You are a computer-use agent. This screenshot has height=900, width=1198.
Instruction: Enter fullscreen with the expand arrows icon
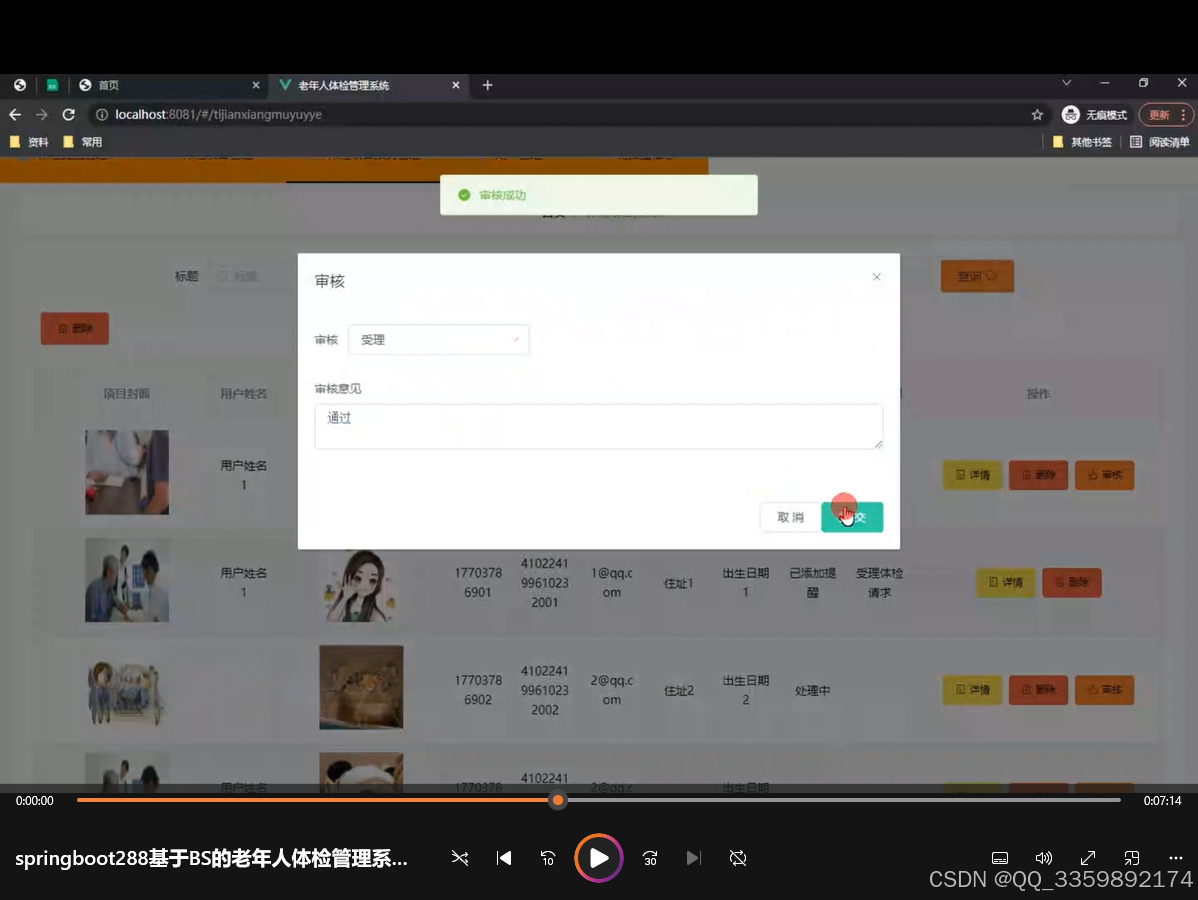(x=1087, y=858)
